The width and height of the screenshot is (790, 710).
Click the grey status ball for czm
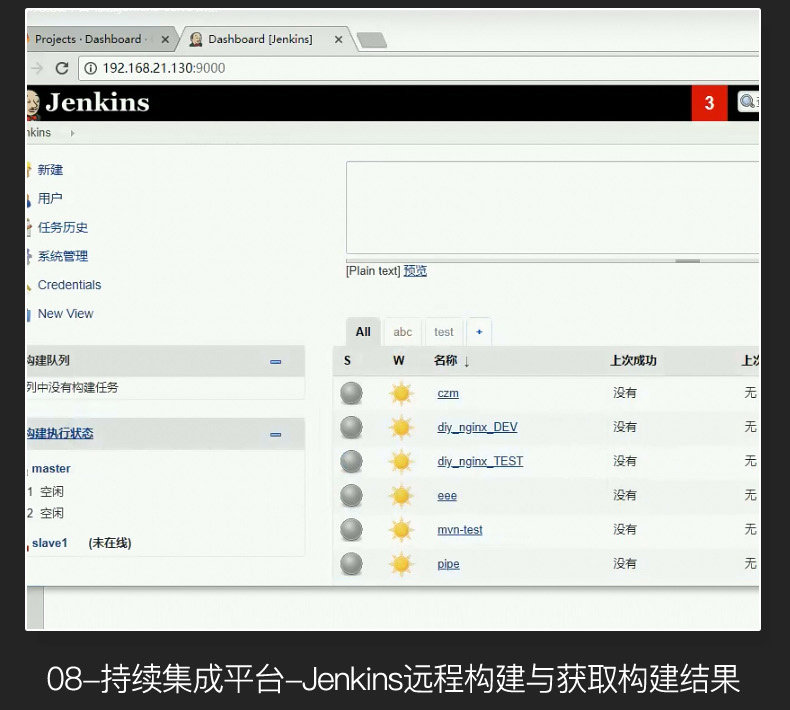click(x=351, y=393)
